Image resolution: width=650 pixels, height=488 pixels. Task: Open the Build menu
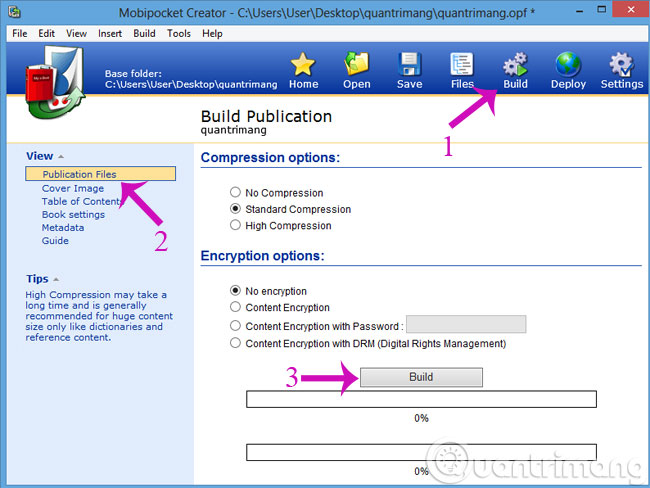pos(144,34)
